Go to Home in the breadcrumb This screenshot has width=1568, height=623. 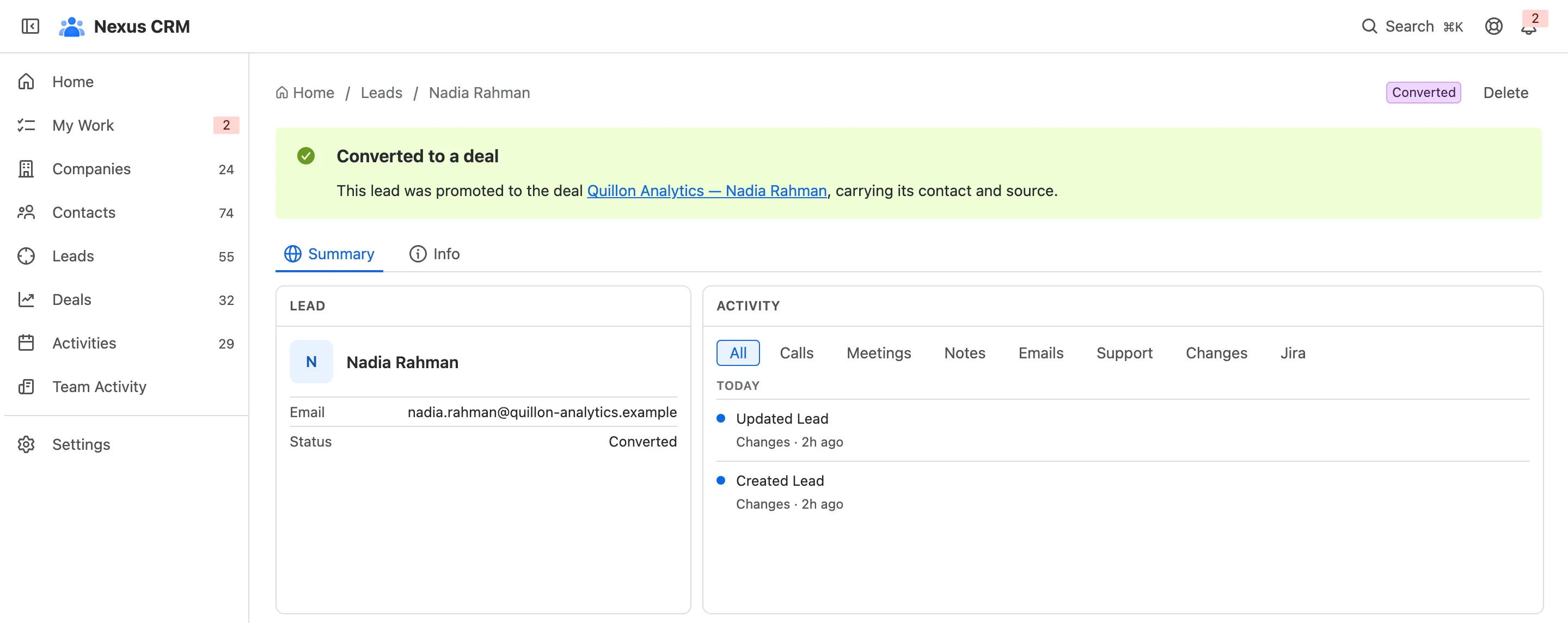(305, 93)
